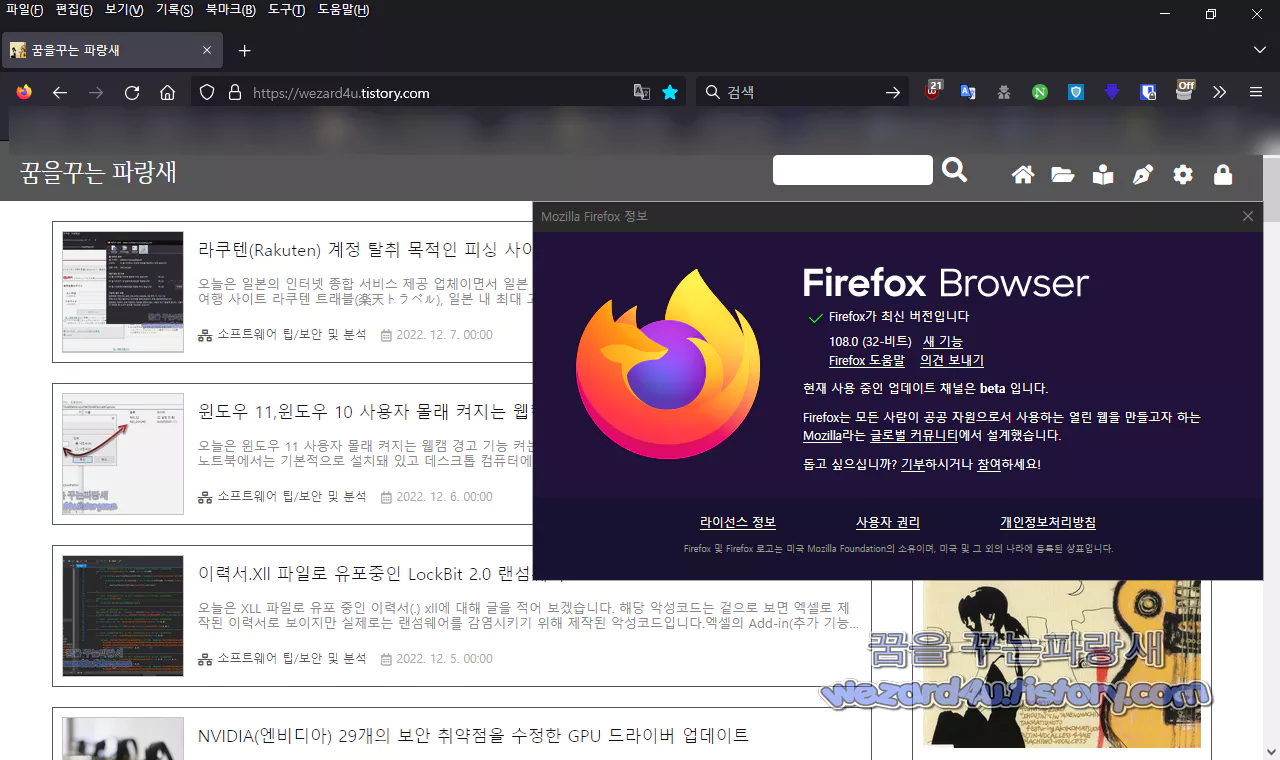Open the 이력서.Xll LockBit 2.0 post title
1280x760 pixels.
click(x=365, y=574)
